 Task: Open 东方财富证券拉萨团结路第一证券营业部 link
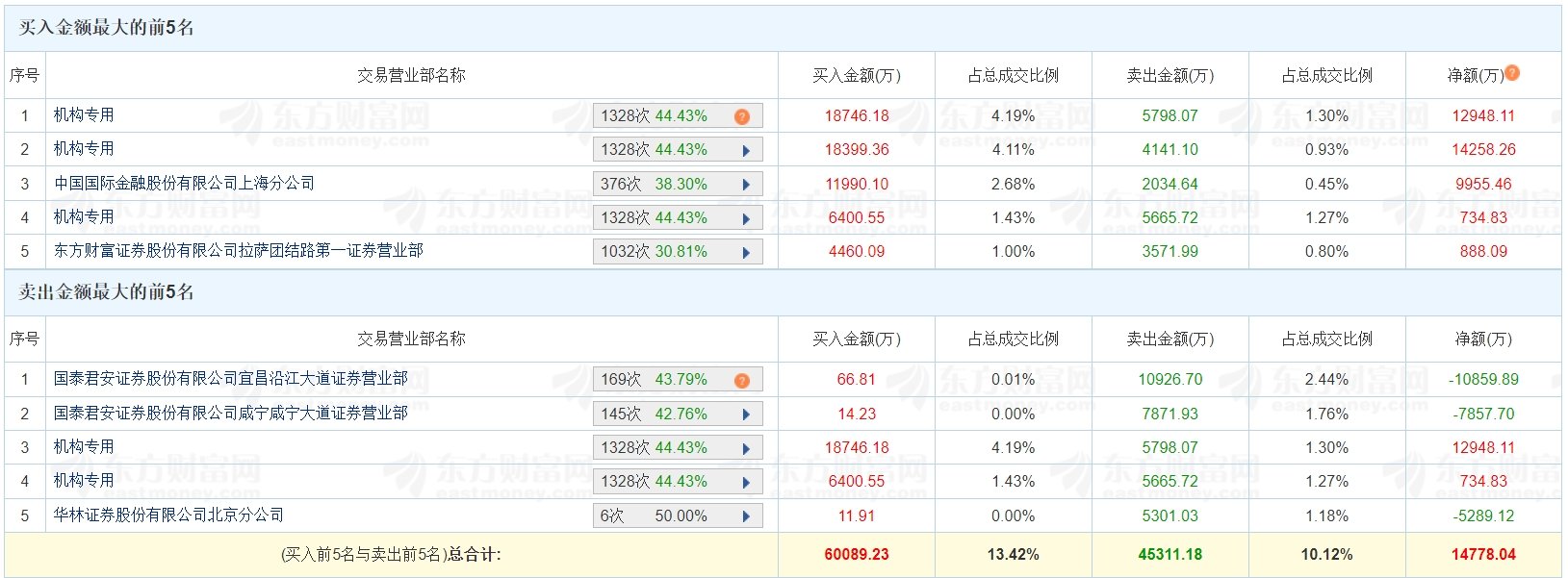tap(239, 250)
